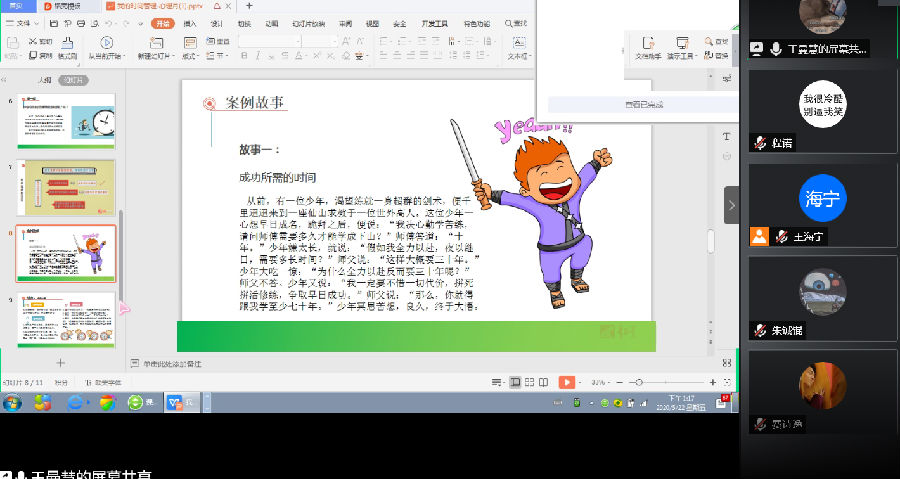The height and width of the screenshot is (479, 900).
Task: Click the From Current Slide play icon
Action: tap(106, 43)
